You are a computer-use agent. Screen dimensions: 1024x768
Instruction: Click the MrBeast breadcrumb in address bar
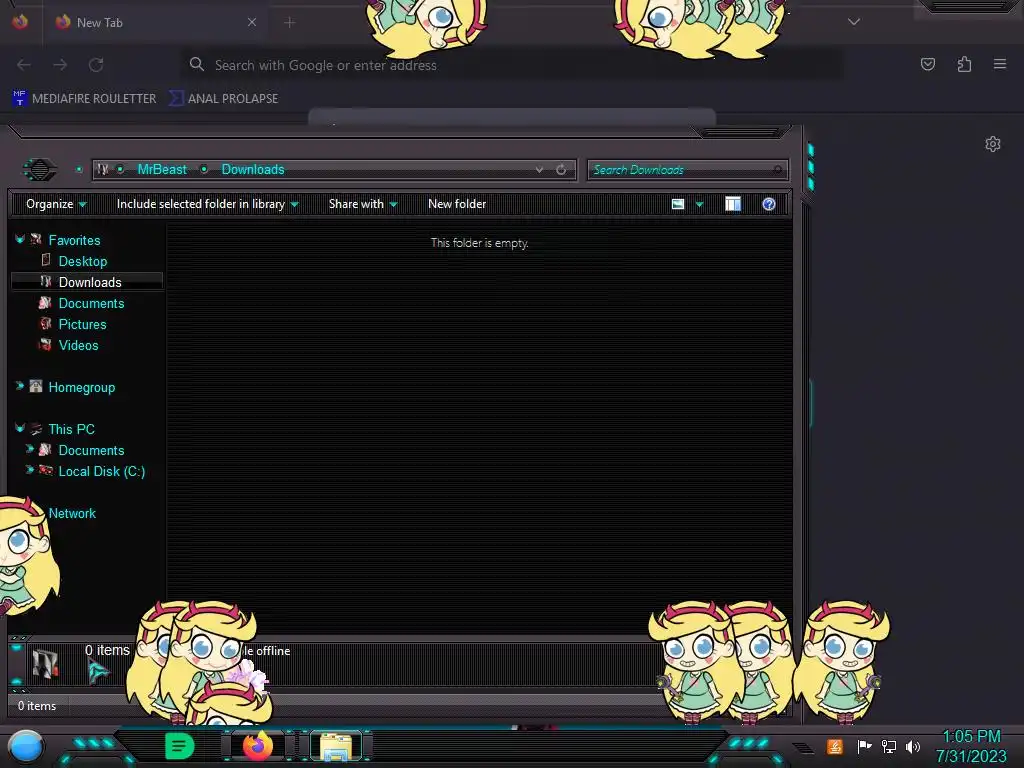click(x=162, y=170)
